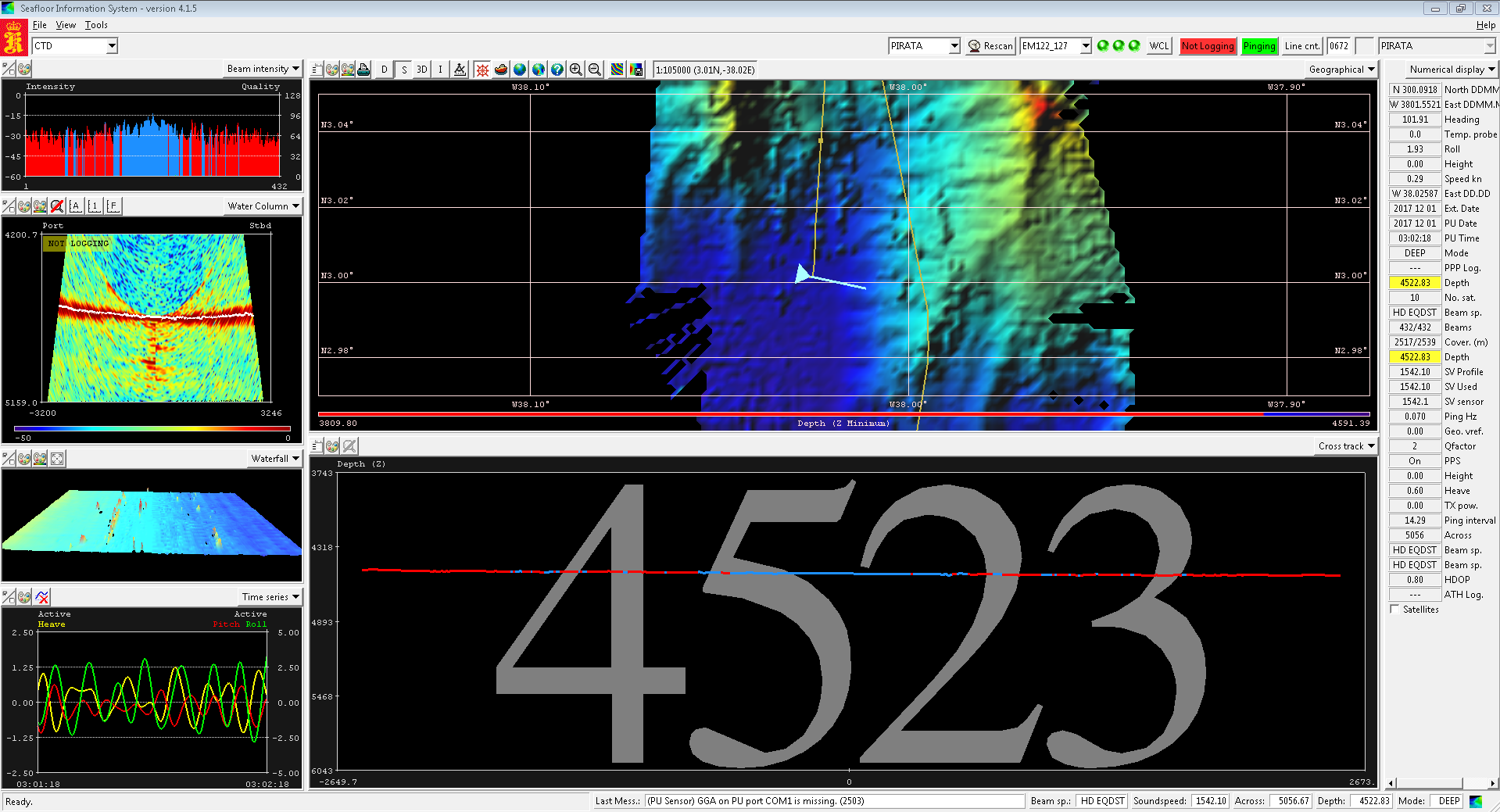The image size is (1500, 812).
Task: Click graph reset icon in Time series toolbar
Action: [42, 597]
